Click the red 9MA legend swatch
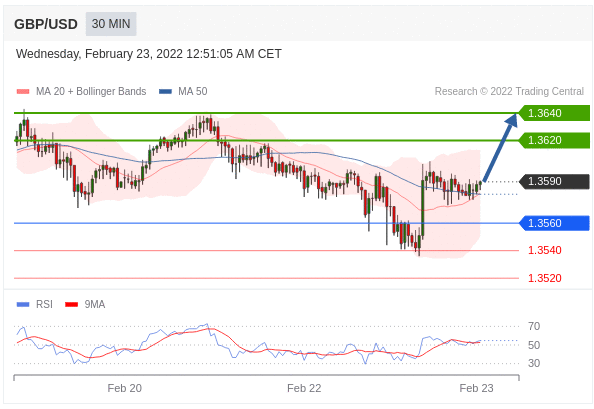The image size is (594, 409). 72,304
